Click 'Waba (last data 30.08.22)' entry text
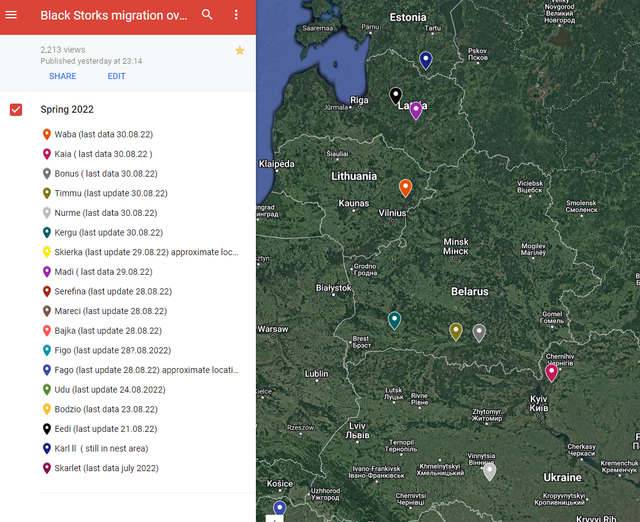The image size is (640, 522). pos(104,134)
